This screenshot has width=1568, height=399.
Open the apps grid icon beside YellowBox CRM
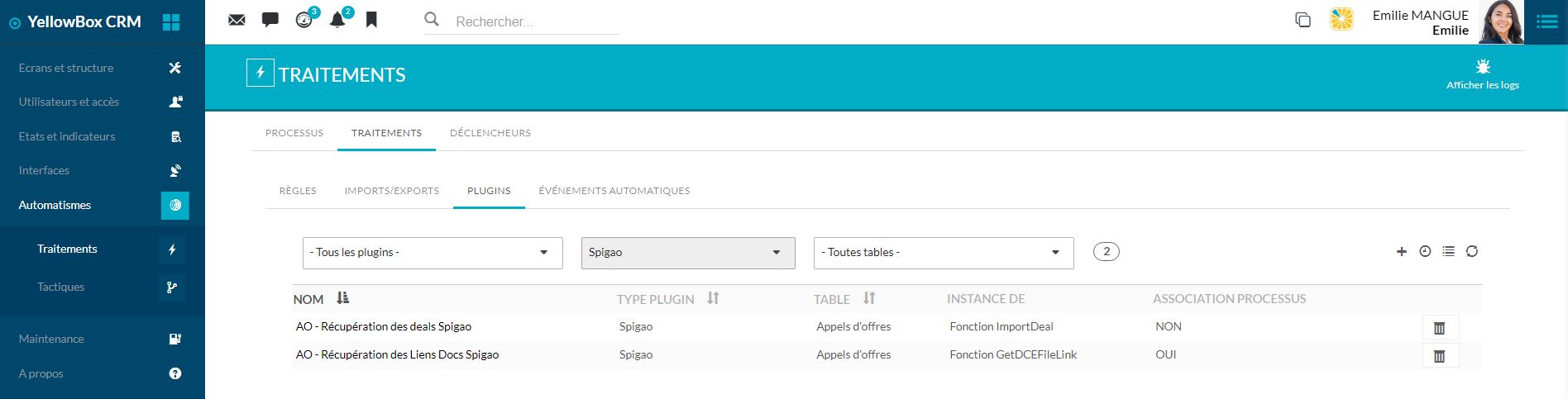pos(171,22)
